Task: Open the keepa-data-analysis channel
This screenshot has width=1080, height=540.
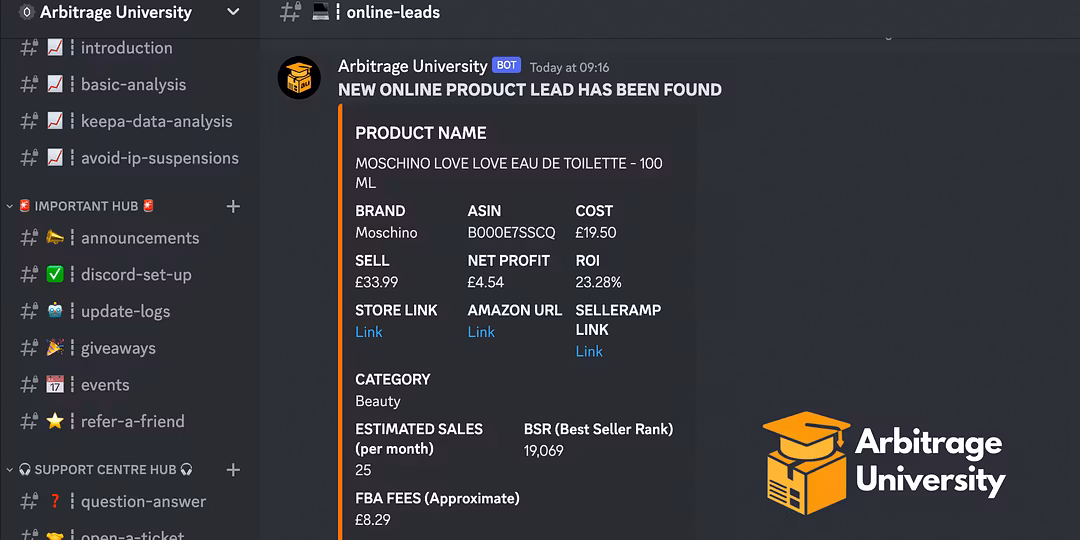Action: click(x=156, y=121)
